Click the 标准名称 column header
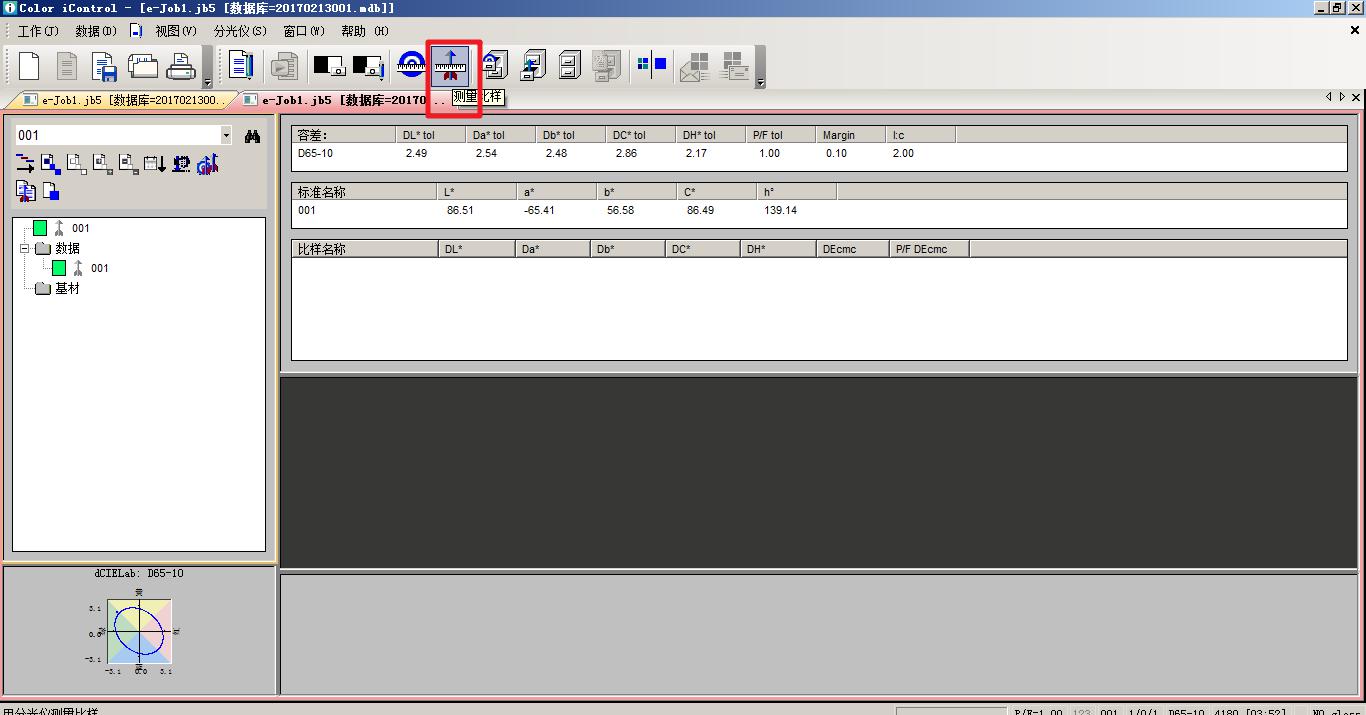Screen dimensions: 1366x715 [x=364, y=192]
